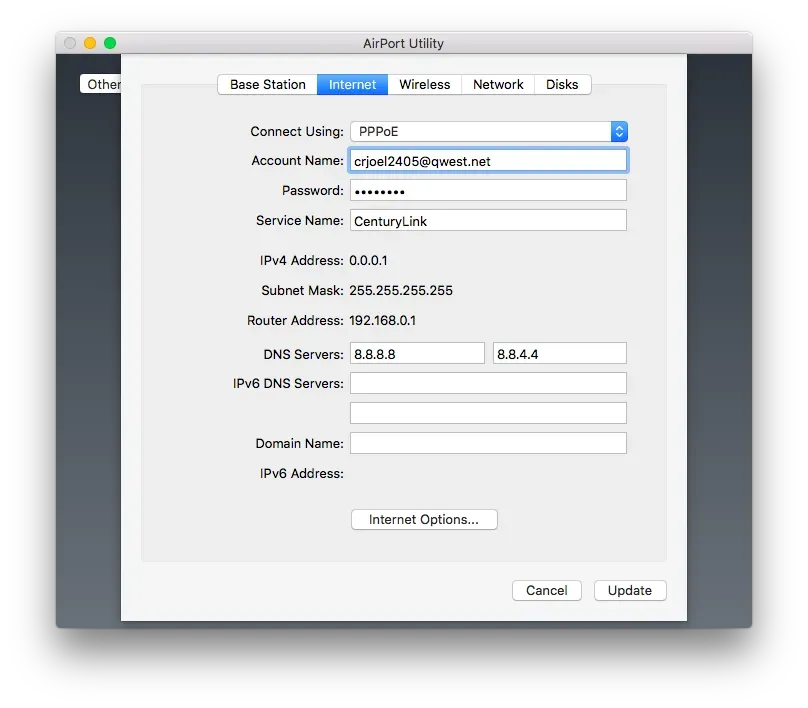Screen dimensions: 808x708
Task: Select the Network tab
Action: (x=497, y=84)
